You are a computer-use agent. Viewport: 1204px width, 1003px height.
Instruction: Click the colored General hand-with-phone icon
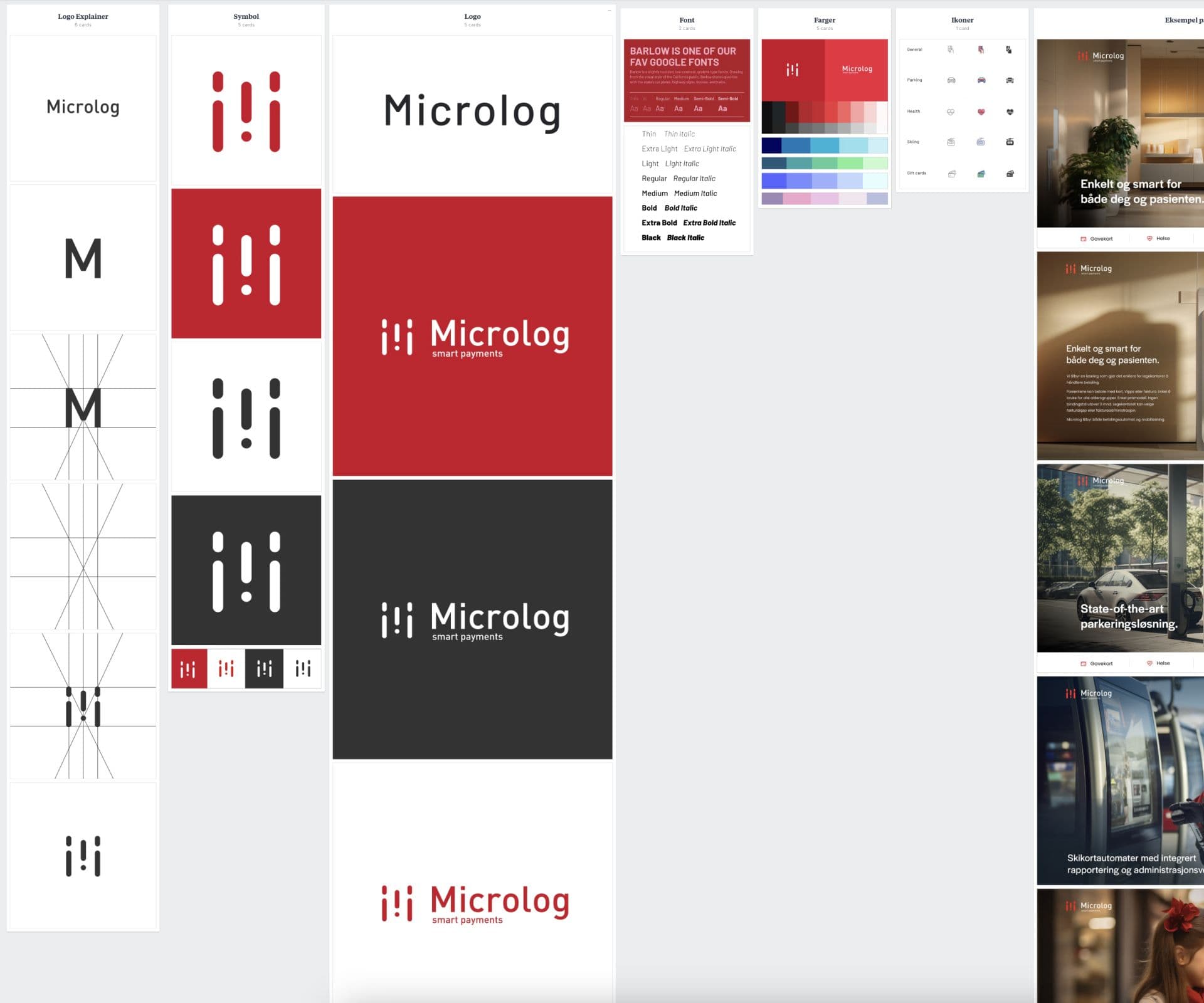point(981,50)
